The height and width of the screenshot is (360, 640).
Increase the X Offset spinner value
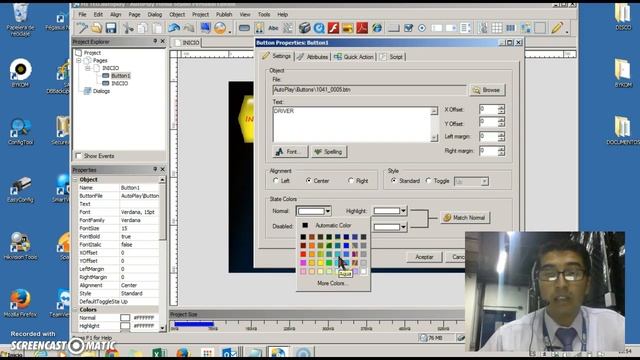(501, 107)
